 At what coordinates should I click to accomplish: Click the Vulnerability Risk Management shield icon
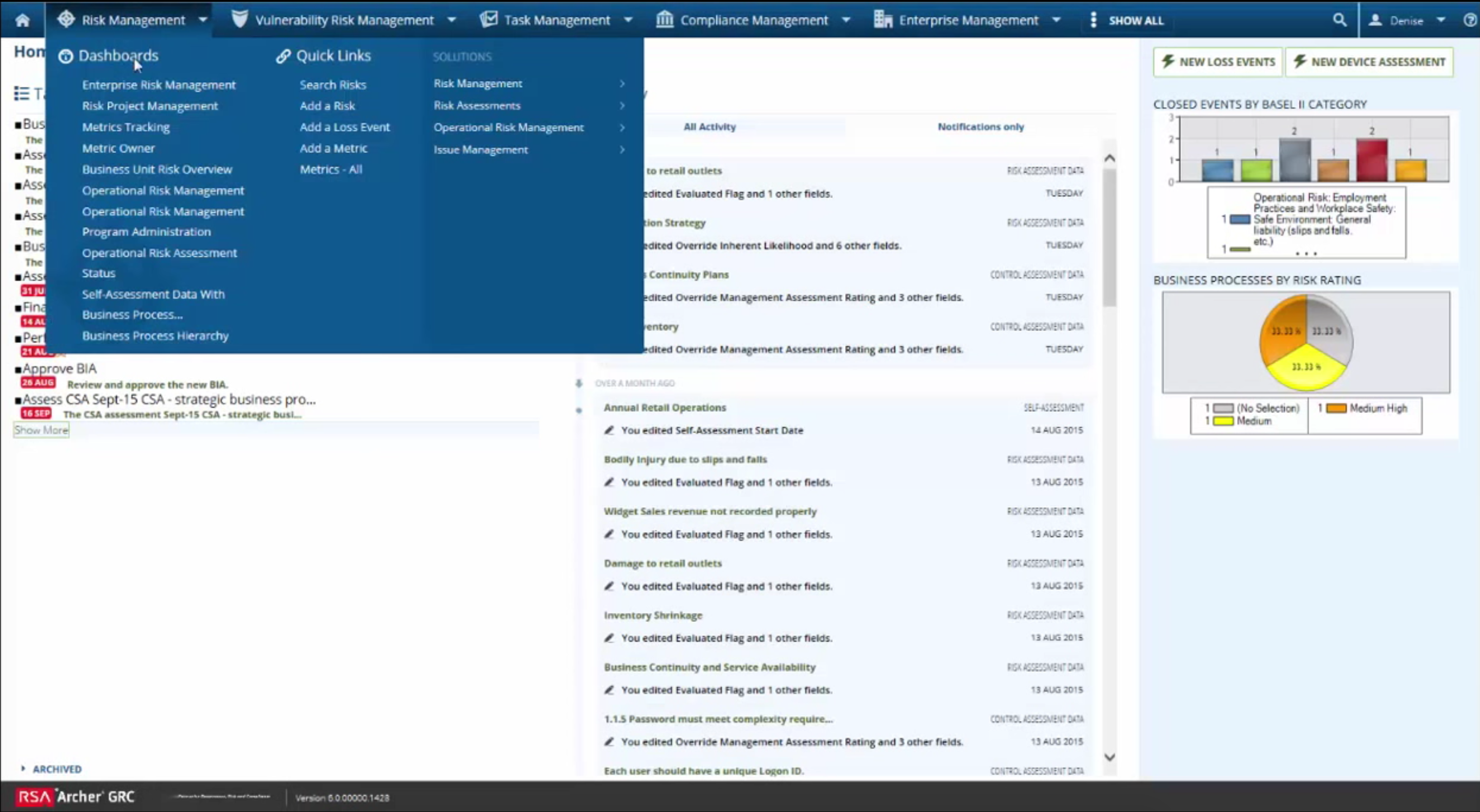pyautogui.click(x=239, y=19)
